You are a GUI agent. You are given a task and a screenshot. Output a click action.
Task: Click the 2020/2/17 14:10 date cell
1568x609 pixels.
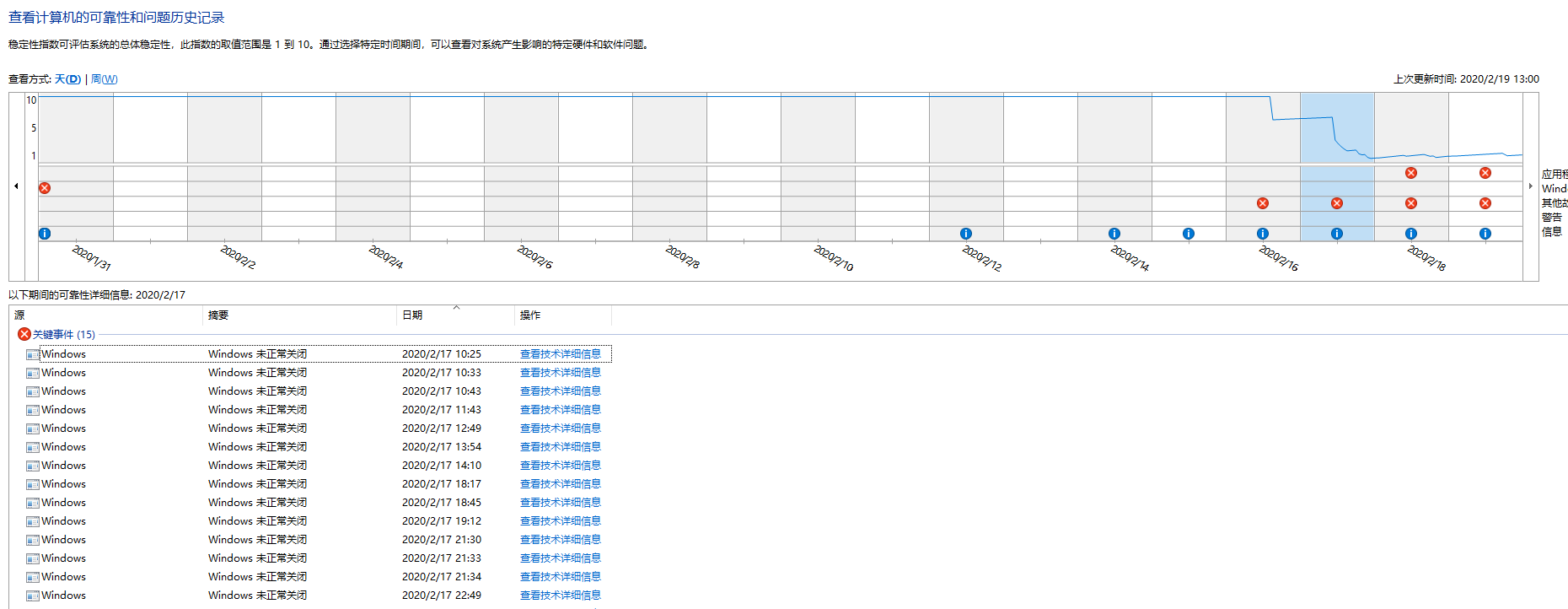click(x=442, y=466)
